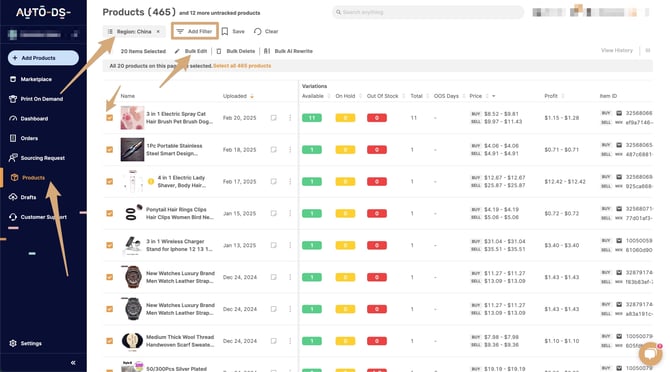Click red Out Of Stock badge in cat brush row
The height and width of the screenshot is (372, 670).
377,118
